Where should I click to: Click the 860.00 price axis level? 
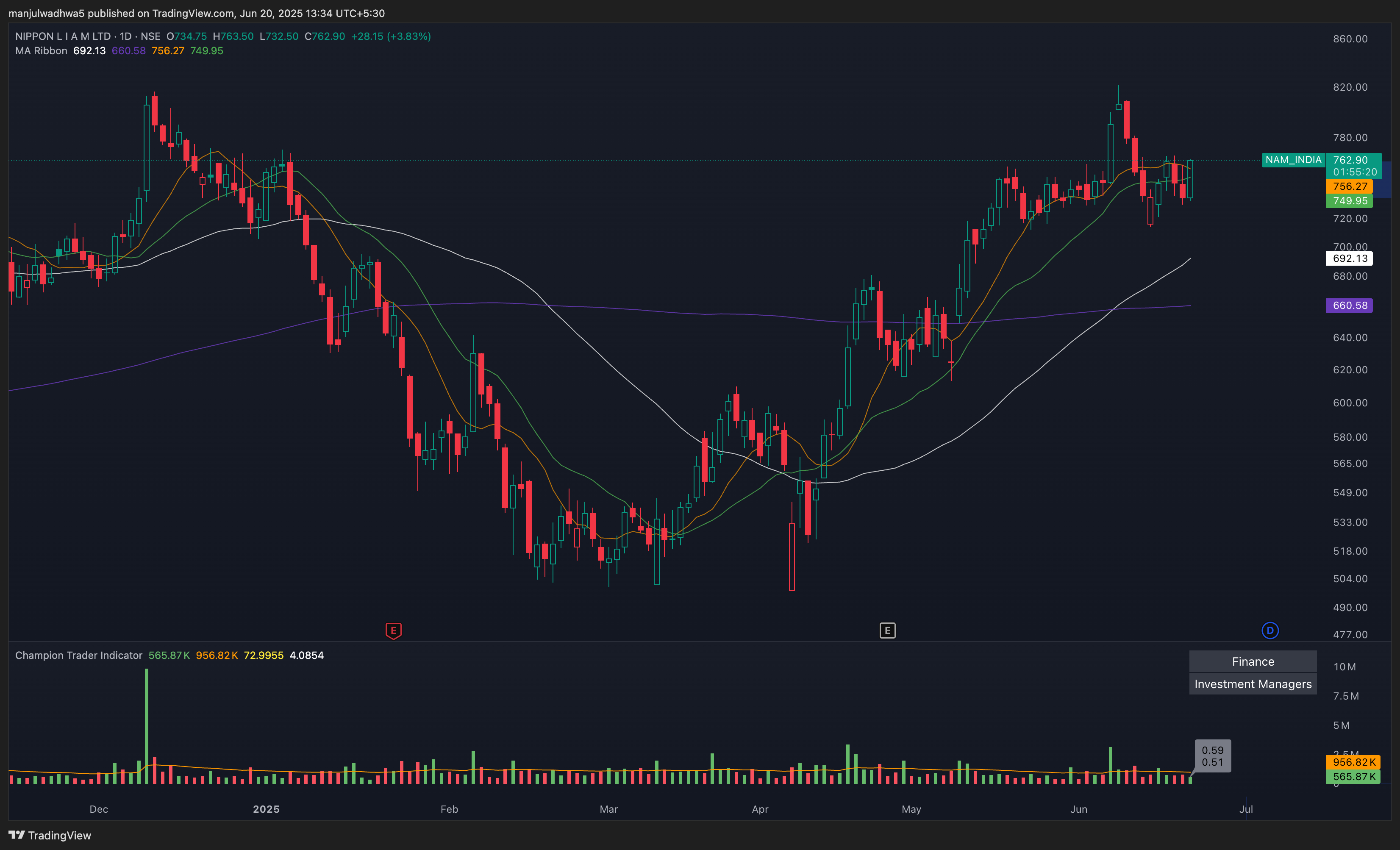(1350, 39)
